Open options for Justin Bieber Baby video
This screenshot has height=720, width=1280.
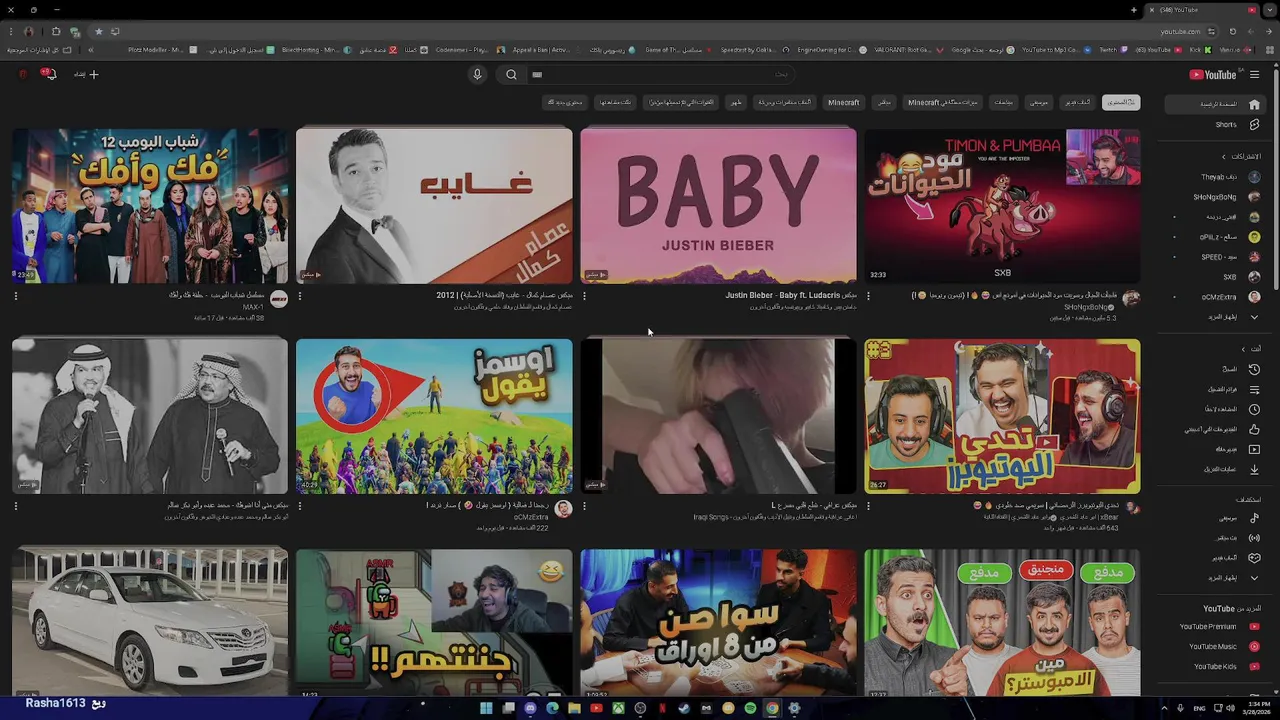[584, 296]
